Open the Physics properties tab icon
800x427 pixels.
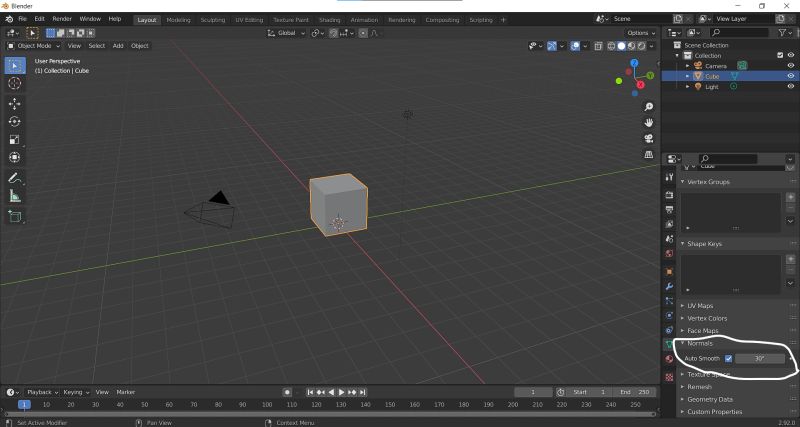coord(669,316)
